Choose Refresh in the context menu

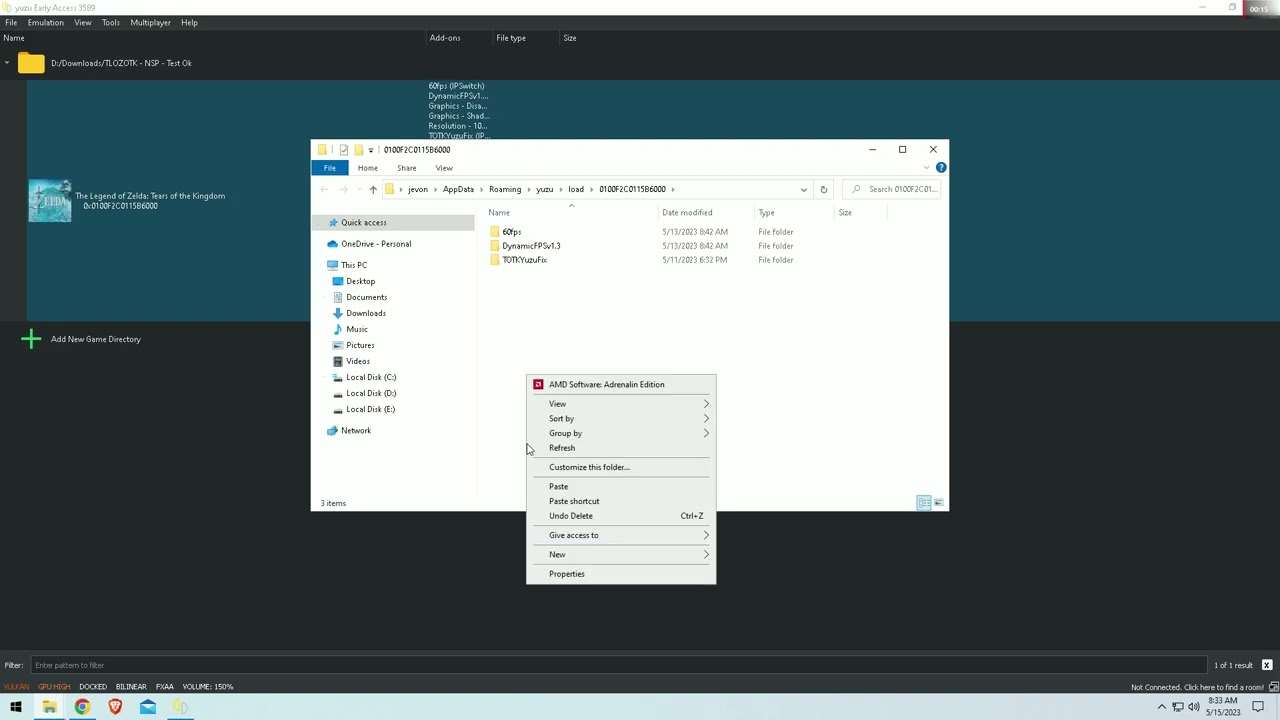pos(621,448)
